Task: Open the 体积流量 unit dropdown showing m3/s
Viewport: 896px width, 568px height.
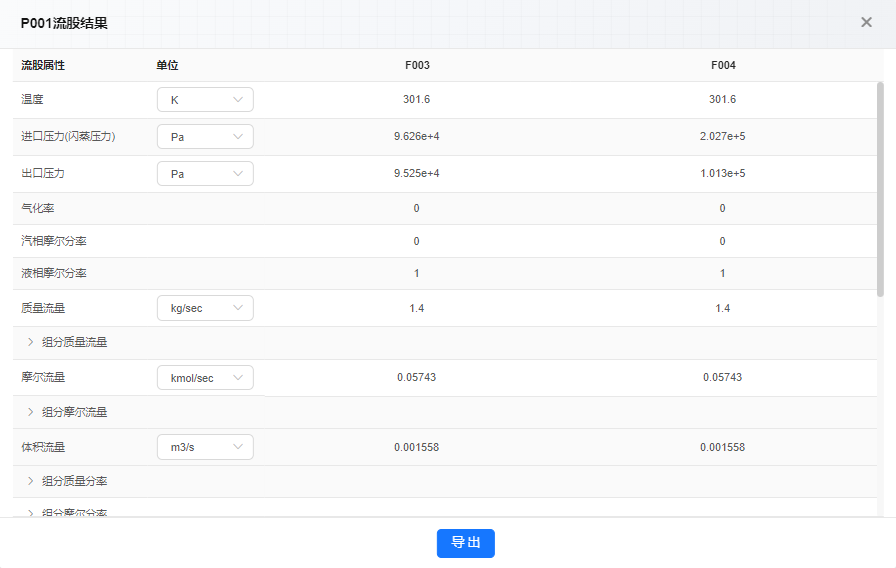Action: point(205,447)
